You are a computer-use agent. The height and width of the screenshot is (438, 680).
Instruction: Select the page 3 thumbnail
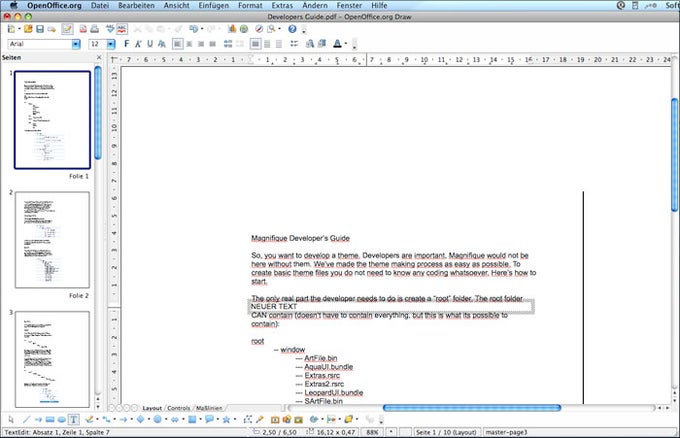(x=52, y=359)
